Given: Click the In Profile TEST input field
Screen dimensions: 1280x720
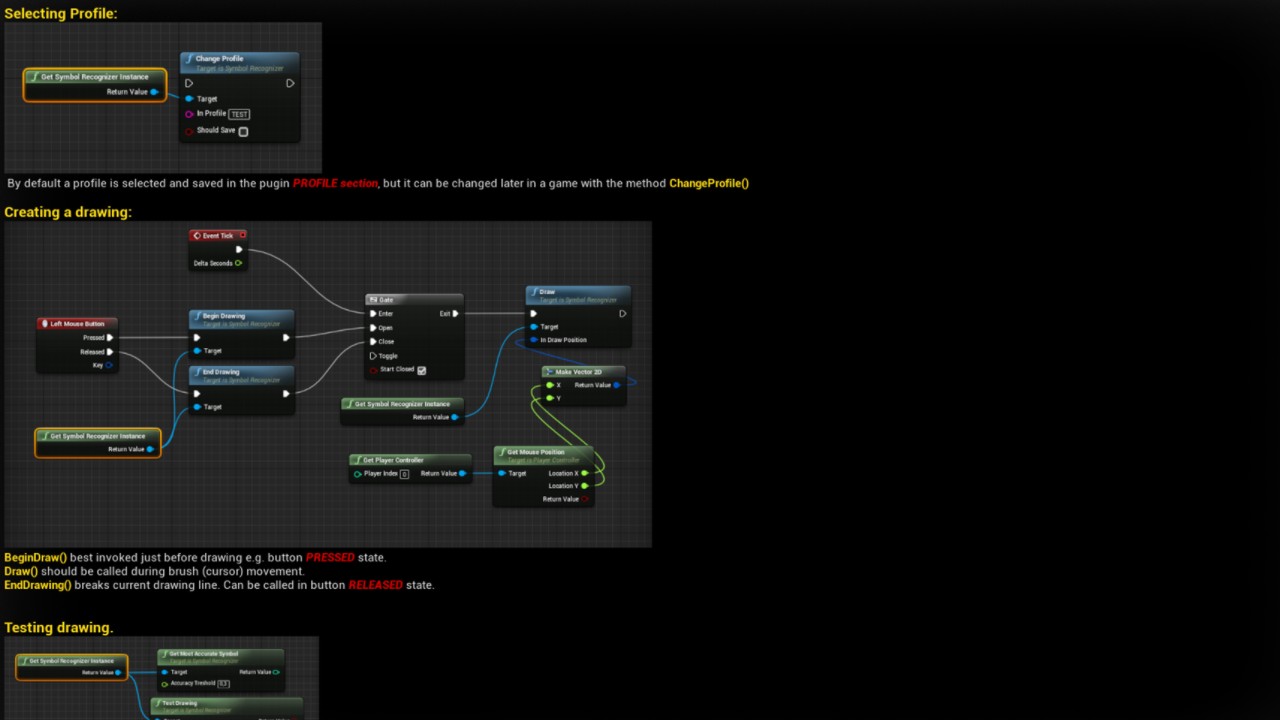Looking at the screenshot, I should (239, 114).
